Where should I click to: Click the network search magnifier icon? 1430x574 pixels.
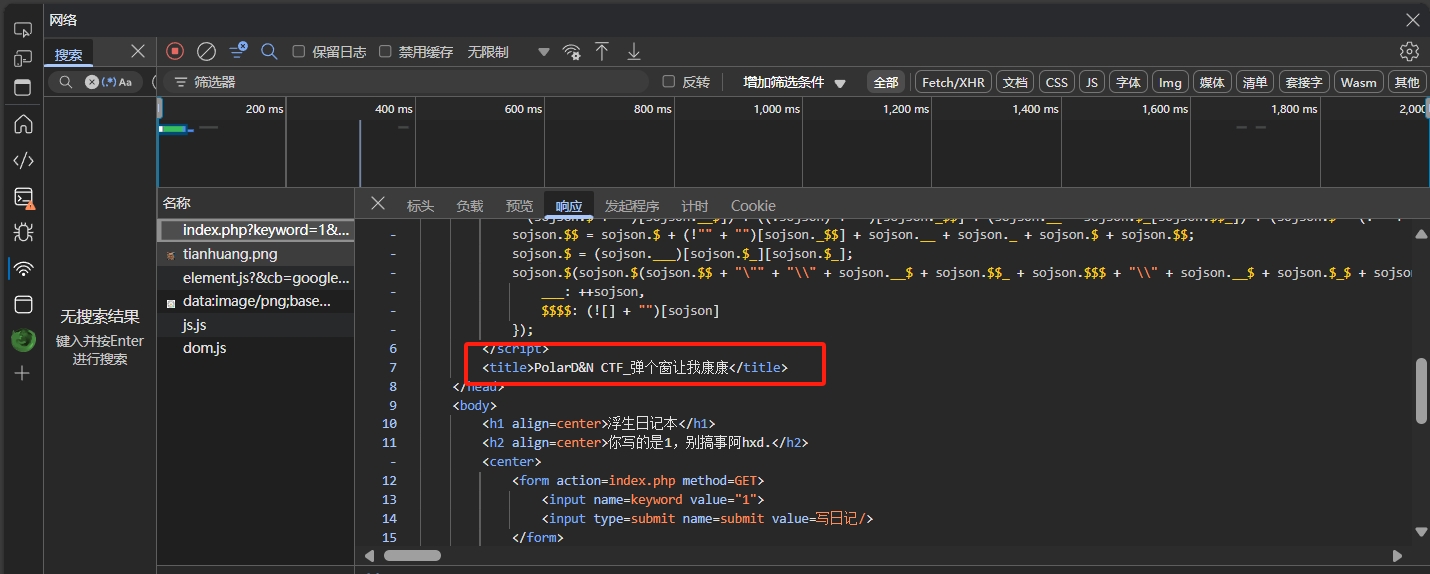pyautogui.click(x=269, y=51)
